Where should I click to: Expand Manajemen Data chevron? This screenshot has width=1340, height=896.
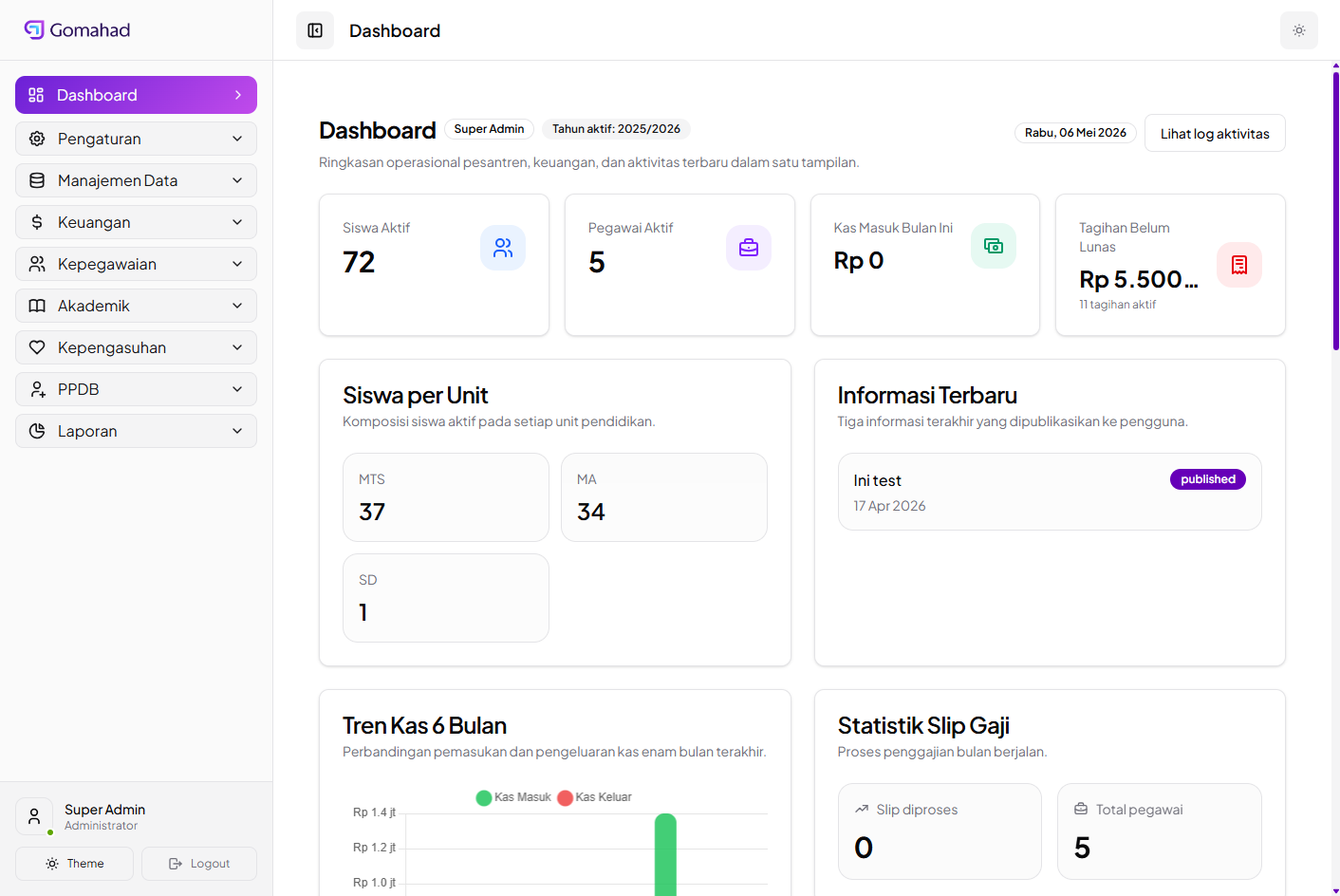point(237,180)
